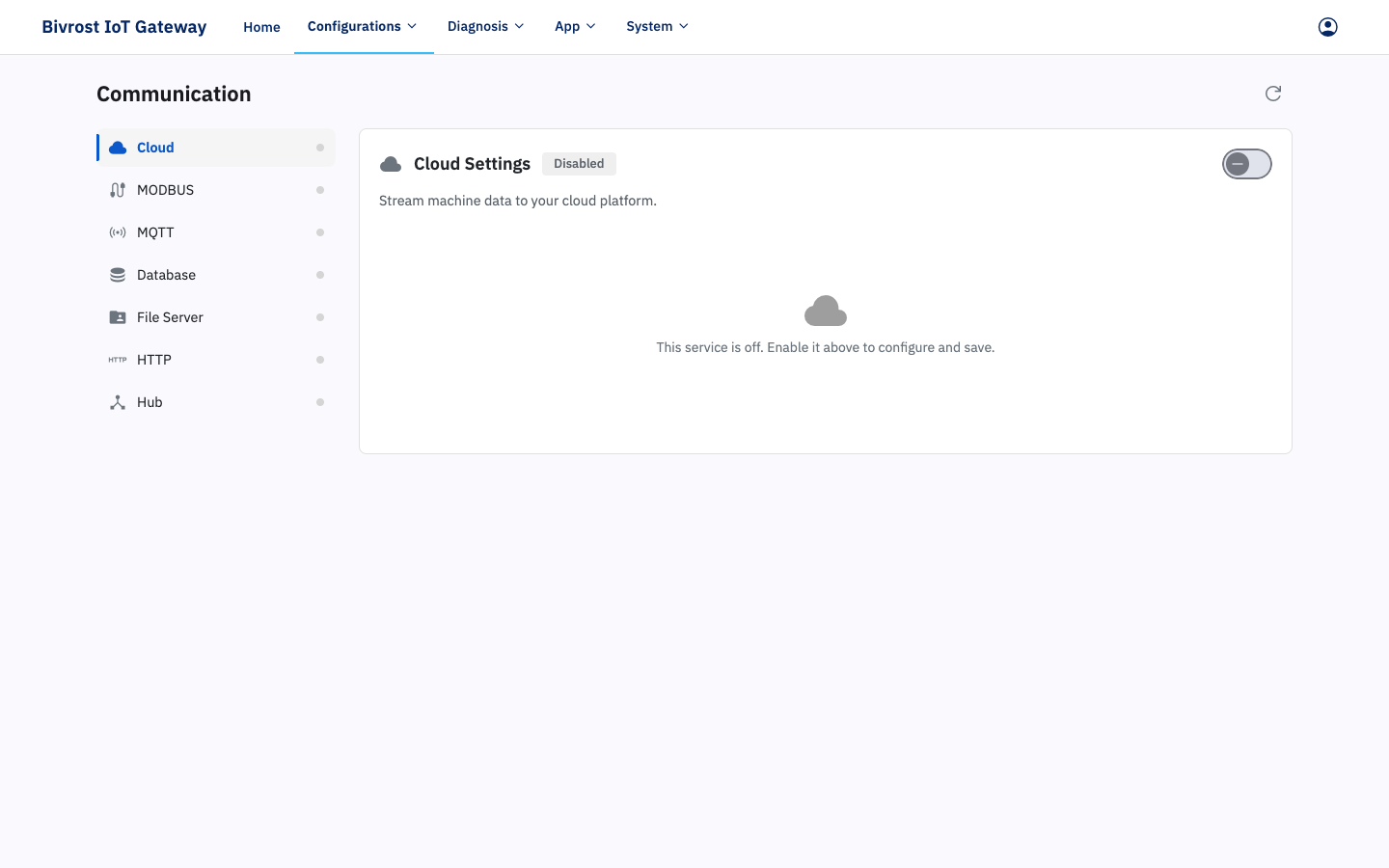Viewport: 1389px width, 868px height.
Task: Switch to the MQTT section
Action: (x=216, y=232)
